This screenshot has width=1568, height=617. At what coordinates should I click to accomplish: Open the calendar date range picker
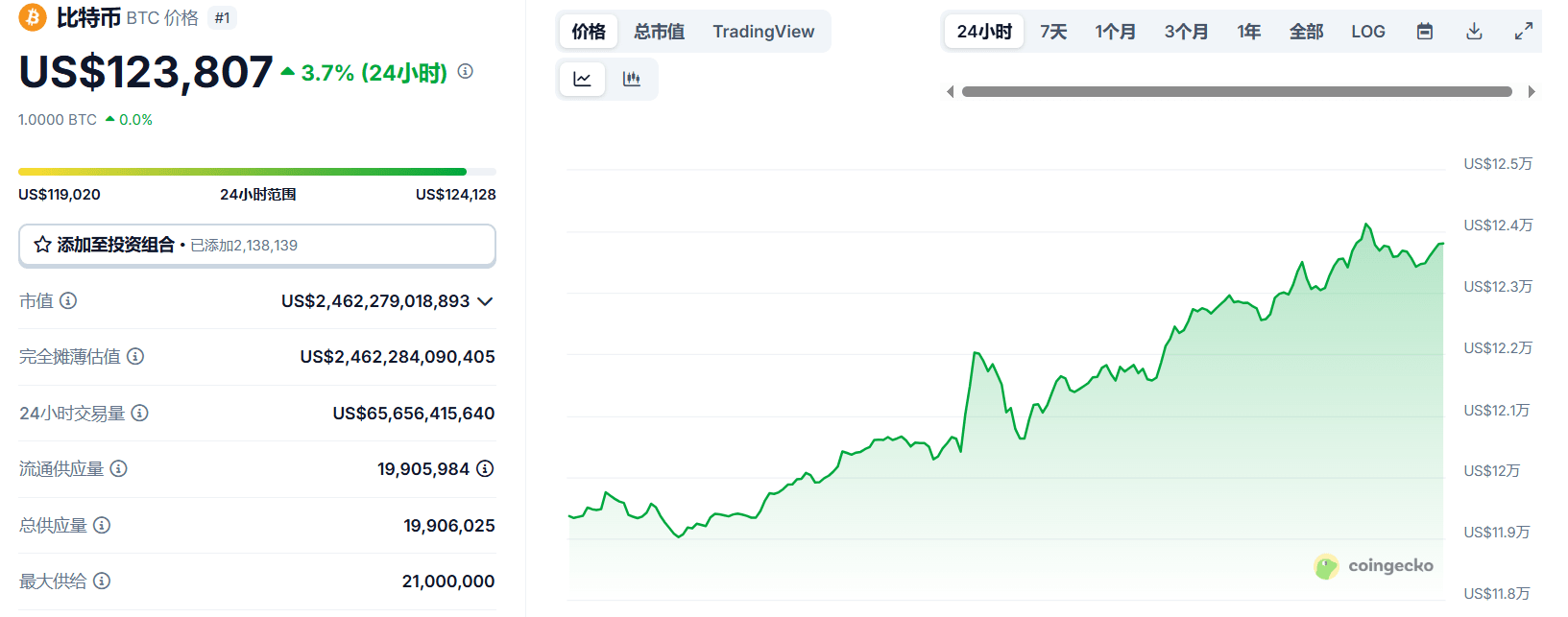1425,32
